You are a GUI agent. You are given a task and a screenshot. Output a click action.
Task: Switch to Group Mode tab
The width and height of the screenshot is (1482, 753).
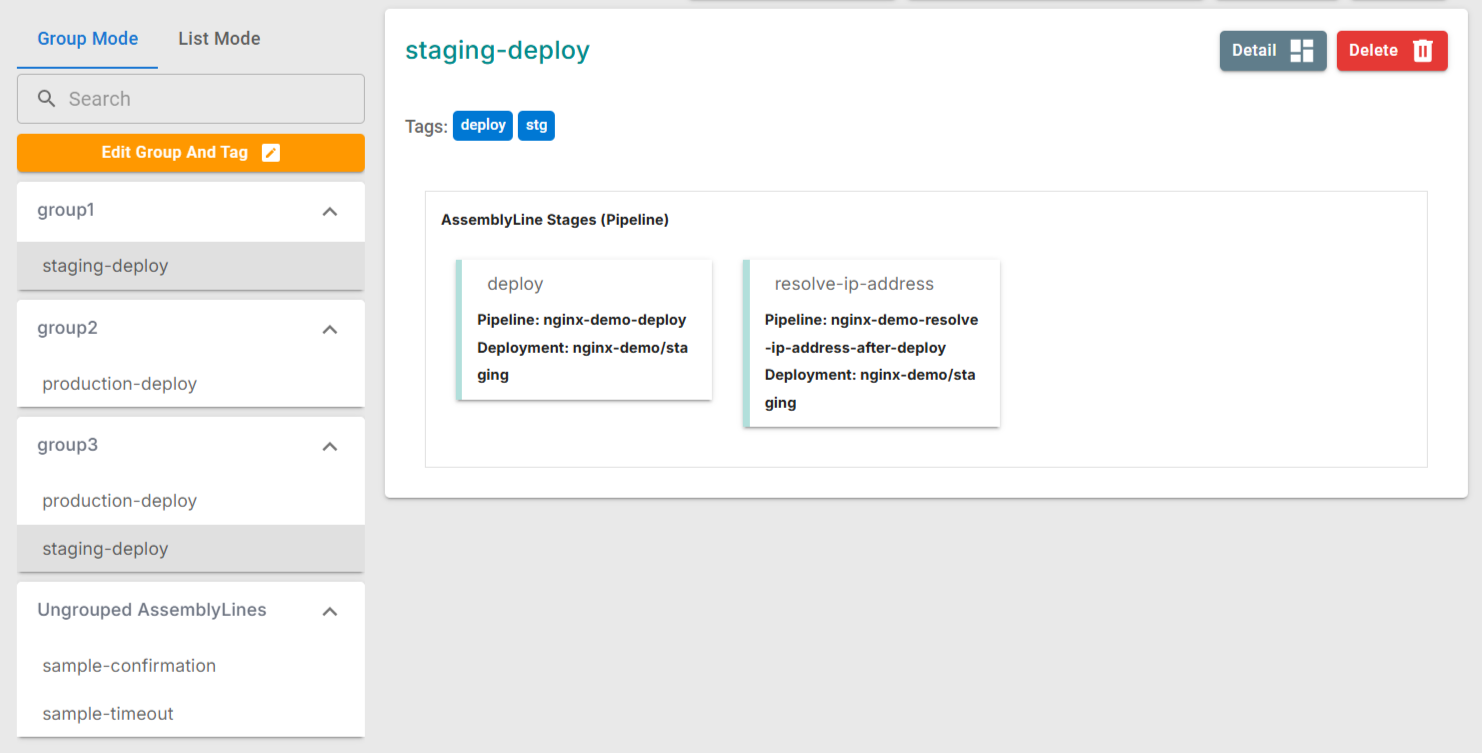(x=88, y=39)
